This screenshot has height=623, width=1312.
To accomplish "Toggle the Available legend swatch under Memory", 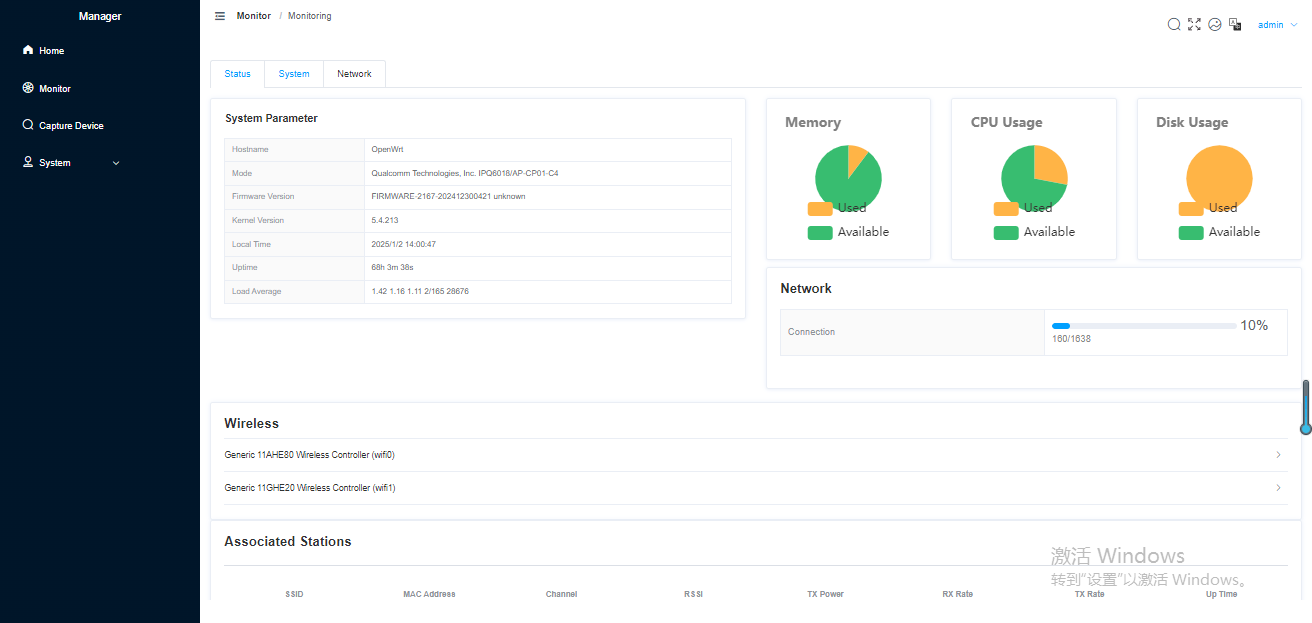I will coord(820,233).
